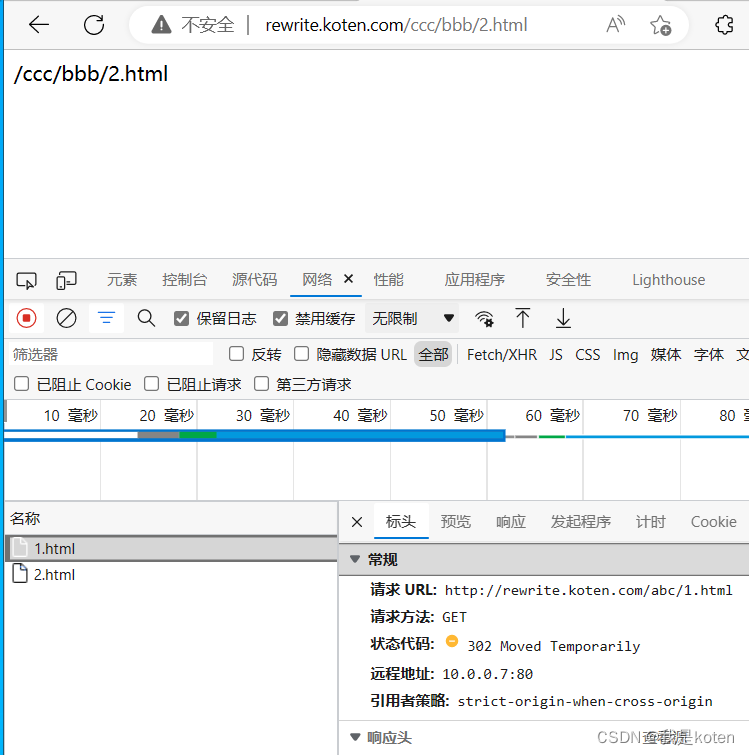The width and height of the screenshot is (749, 755).
Task: Activate the inspect element picker icon
Action: 26,280
